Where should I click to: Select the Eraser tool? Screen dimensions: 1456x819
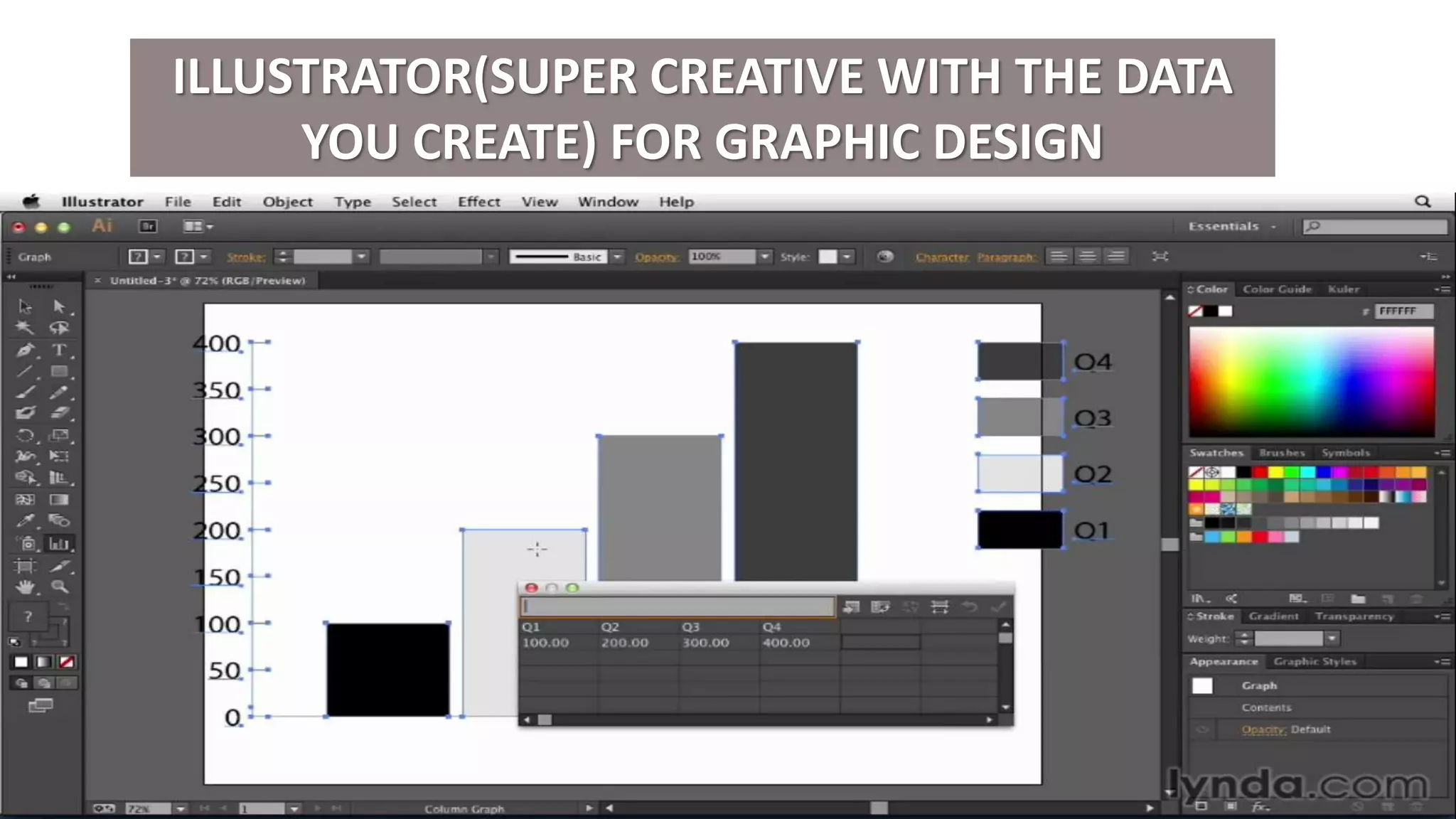[x=59, y=413]
